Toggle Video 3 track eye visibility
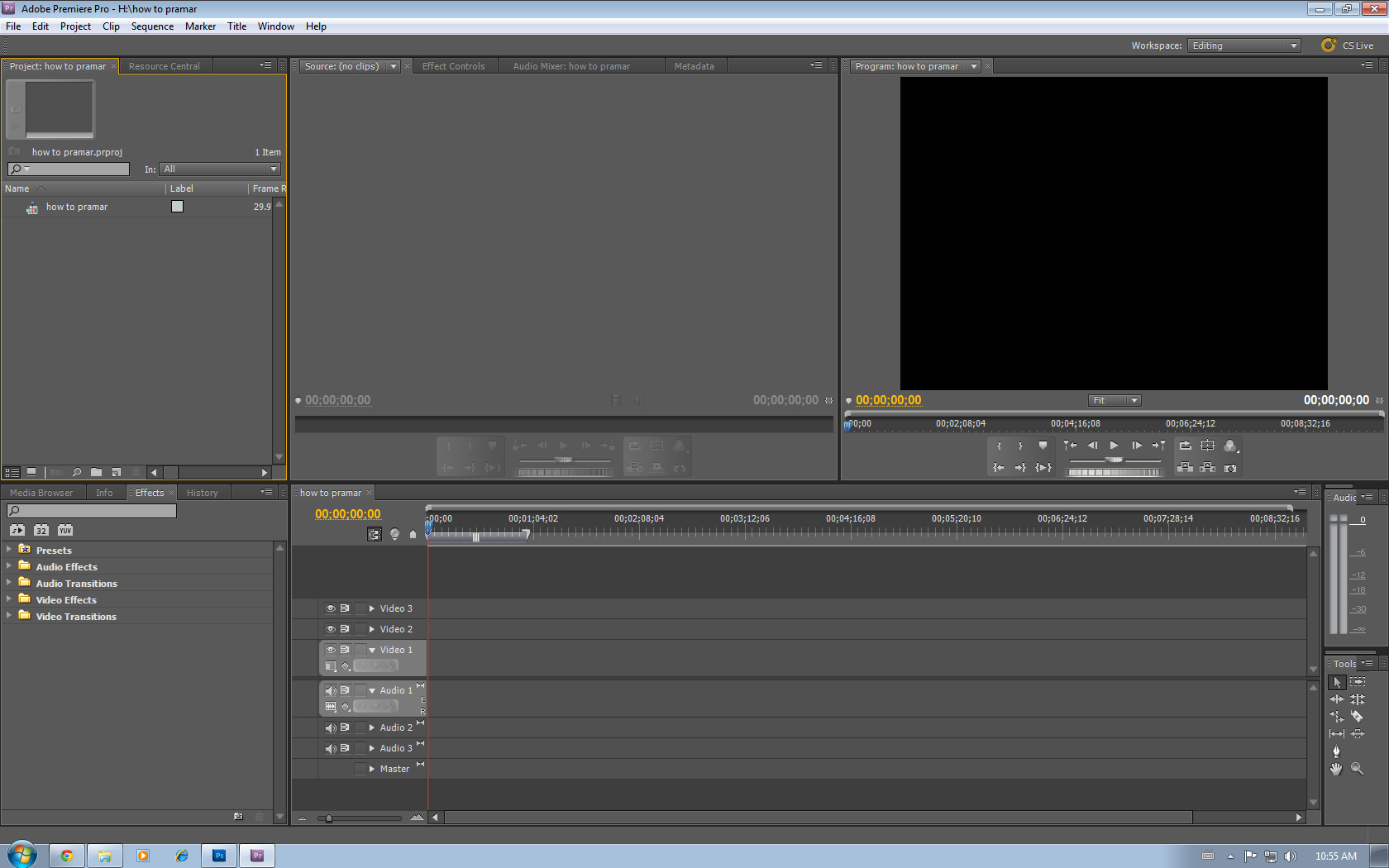 331,608
